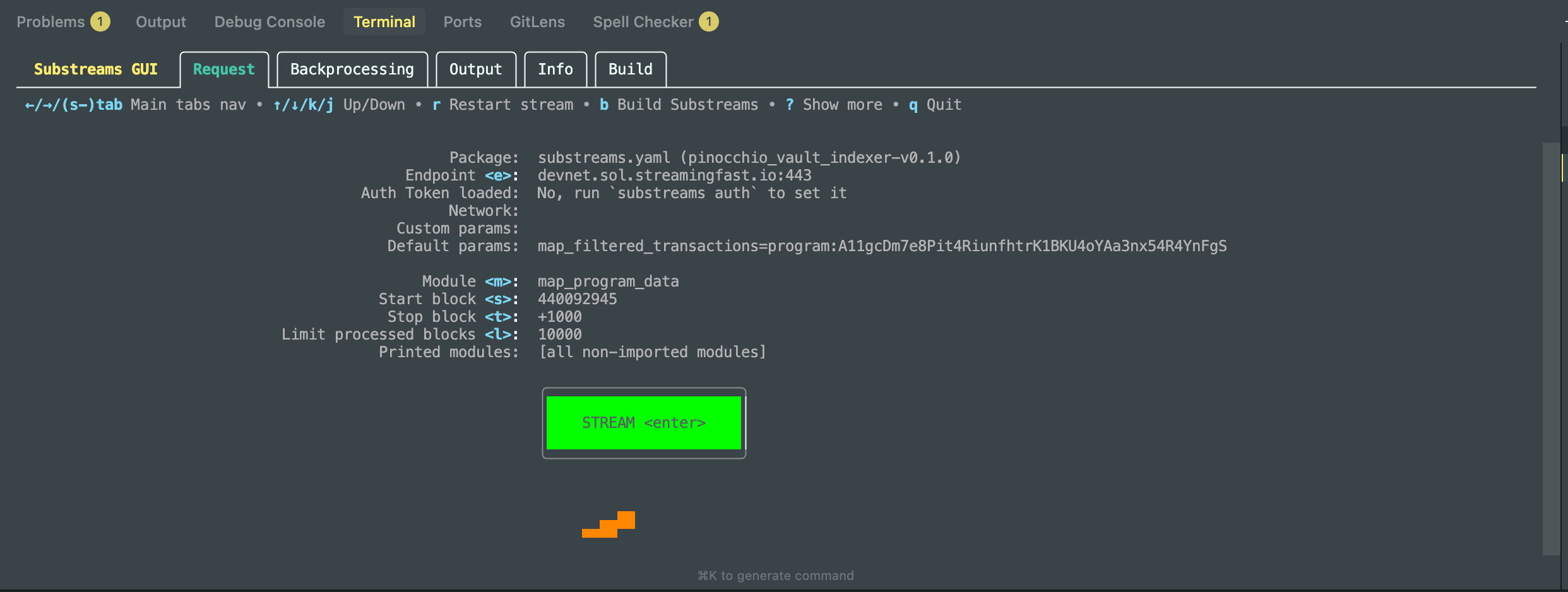Open the Build tab in Substreams GUI
The width and height of the screenshot is (1568, 592).
pyautogui.click(x=630, y=69)
